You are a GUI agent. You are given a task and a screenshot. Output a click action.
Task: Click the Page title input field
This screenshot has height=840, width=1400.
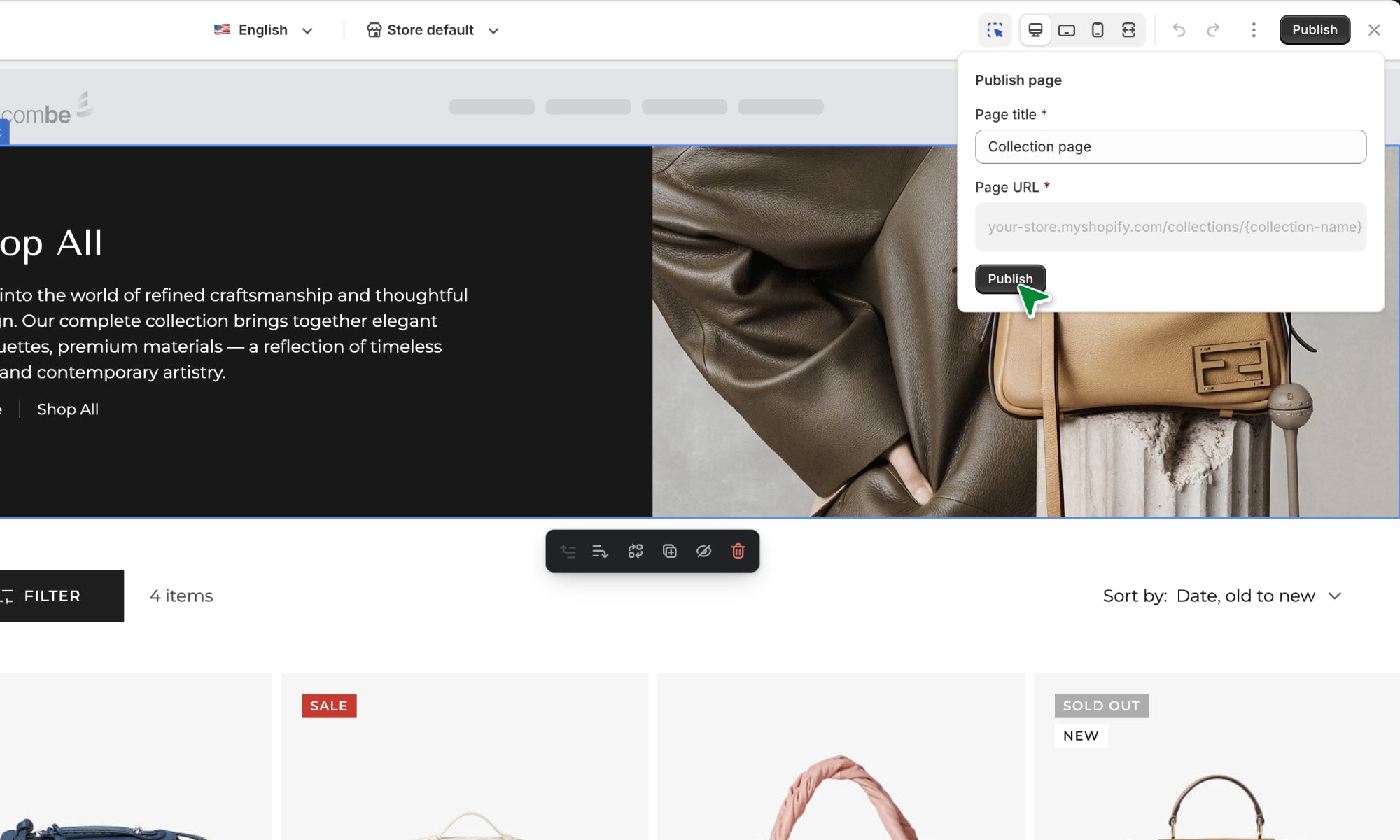1170,146
